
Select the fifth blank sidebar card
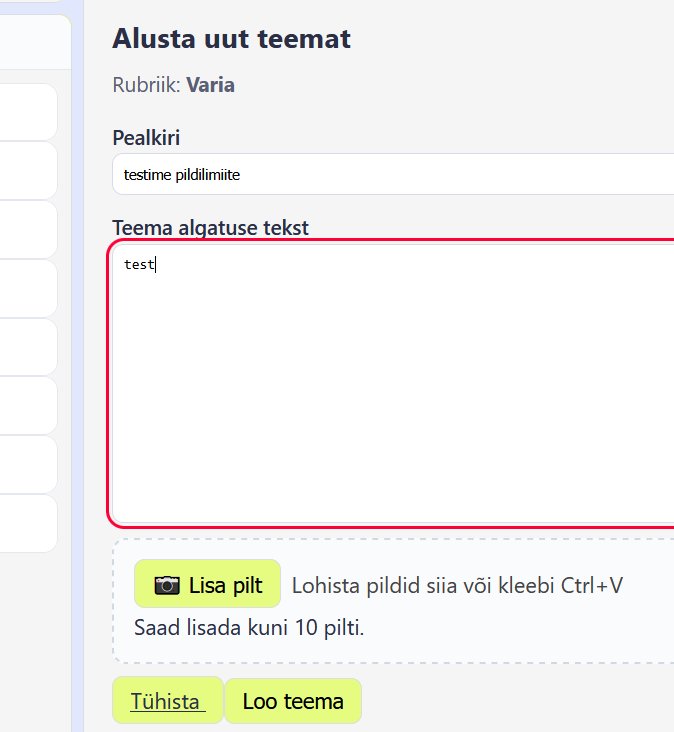(x=28, y=347)
